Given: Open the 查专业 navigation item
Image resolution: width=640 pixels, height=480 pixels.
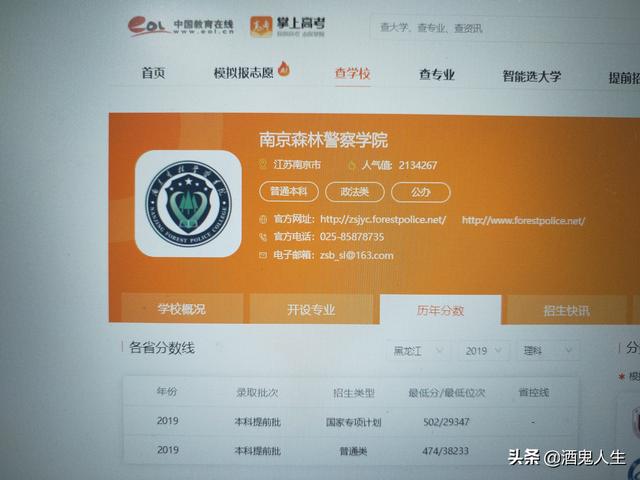Looking at the screenshot, I should pos(437,75).
